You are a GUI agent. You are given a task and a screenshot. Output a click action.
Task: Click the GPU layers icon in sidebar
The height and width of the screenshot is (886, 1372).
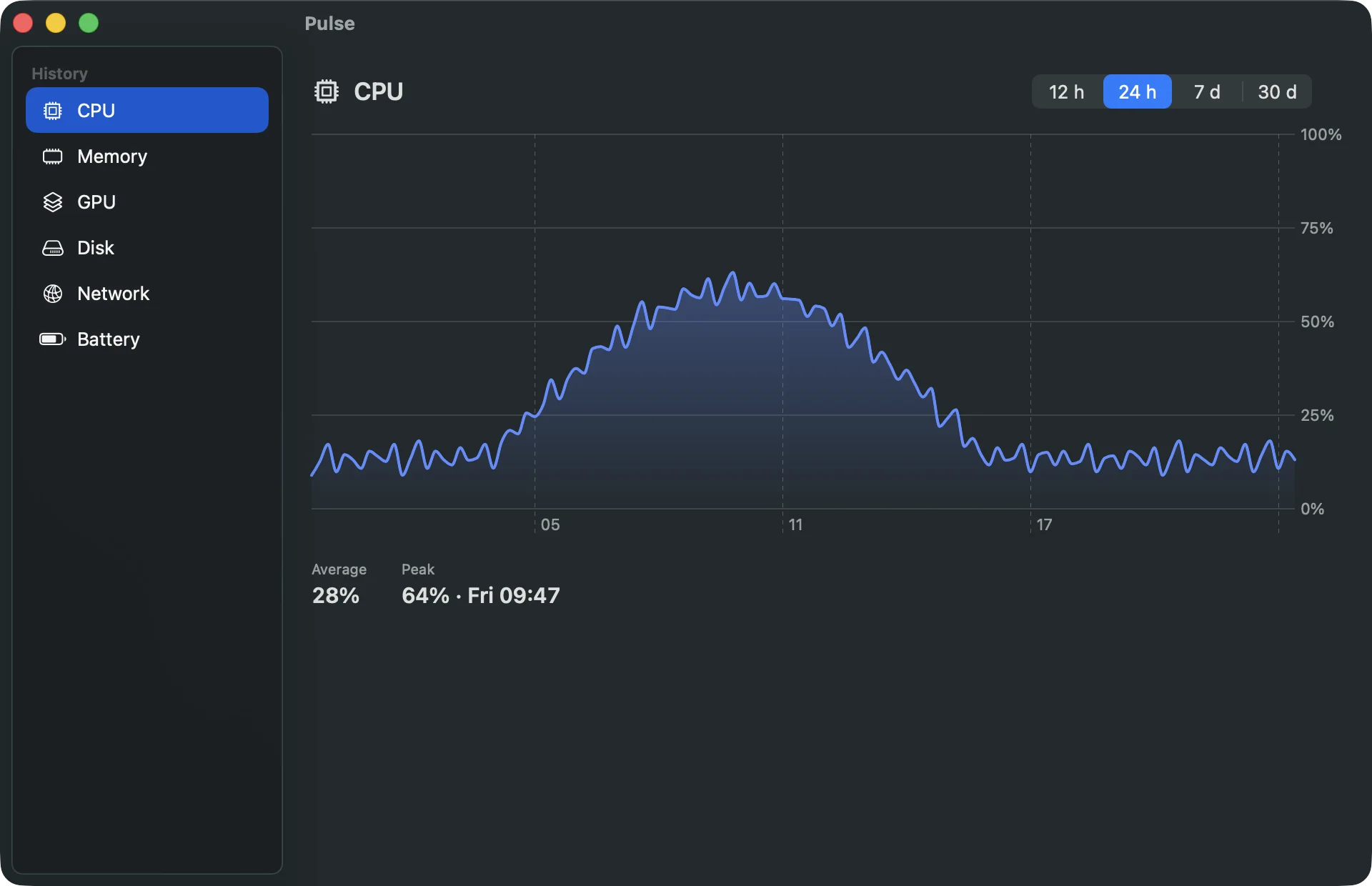(x=53, y=202)
